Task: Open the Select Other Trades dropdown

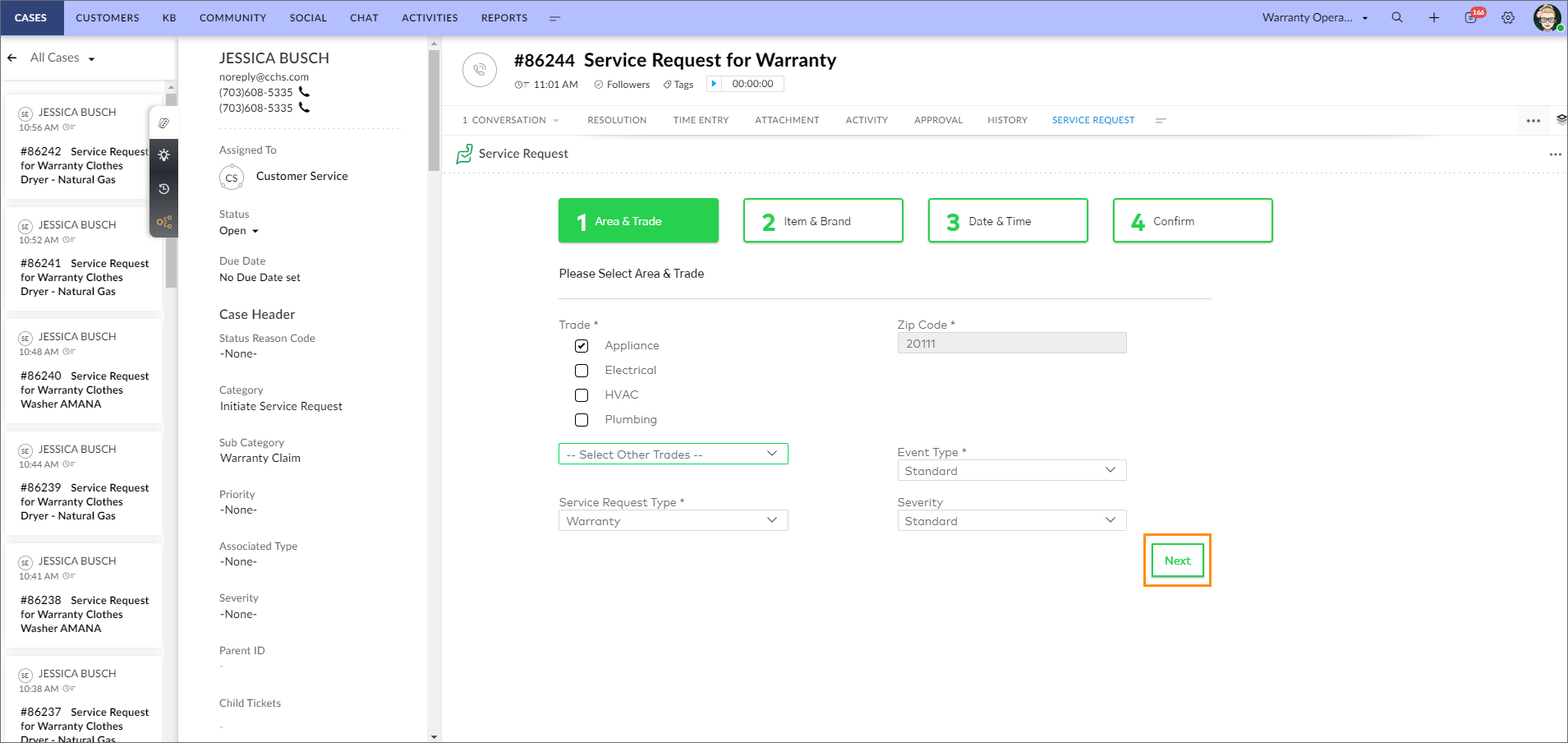Action: 674,454
